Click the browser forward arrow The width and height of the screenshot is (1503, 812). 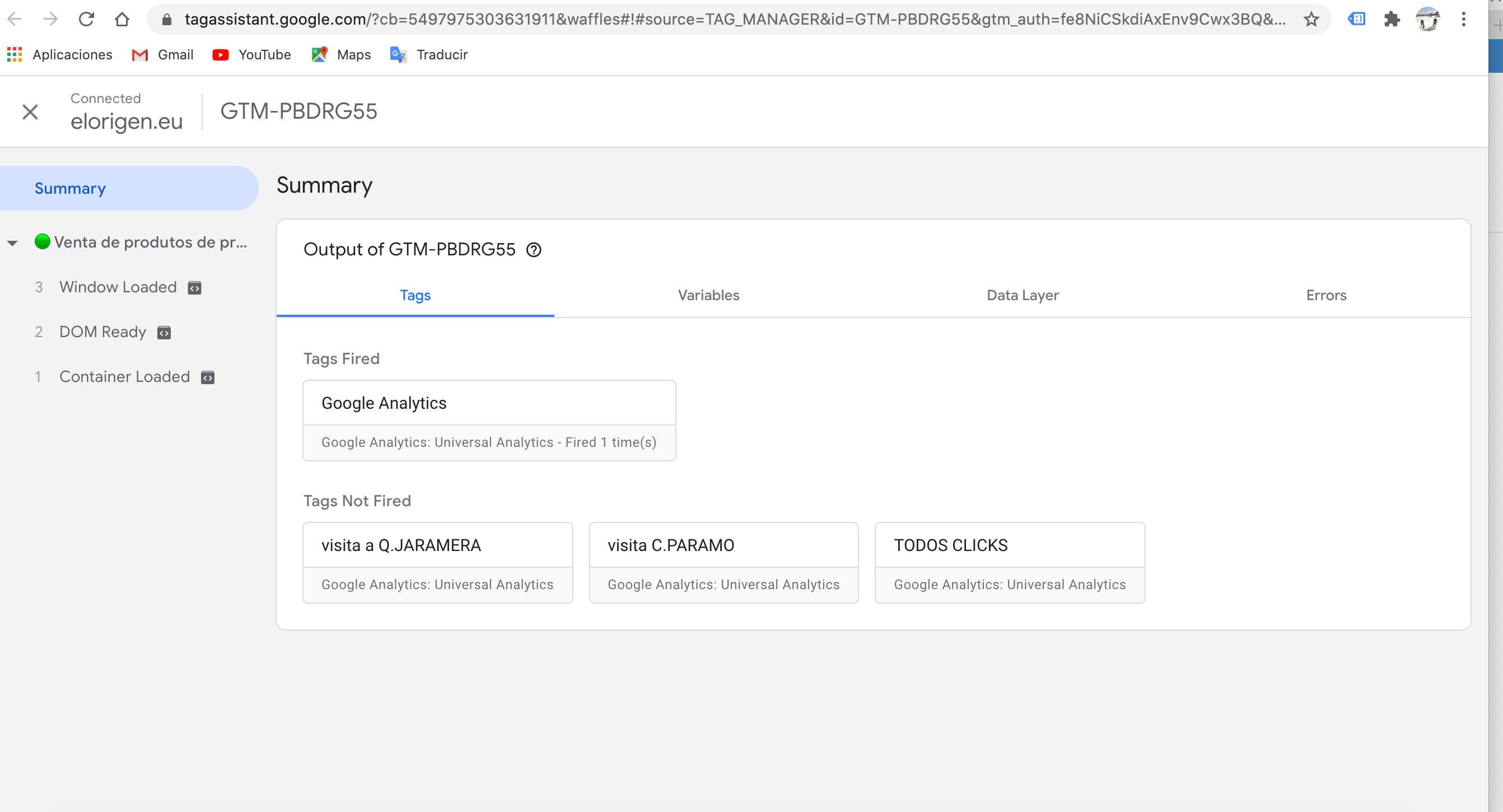tap(51, 19)
